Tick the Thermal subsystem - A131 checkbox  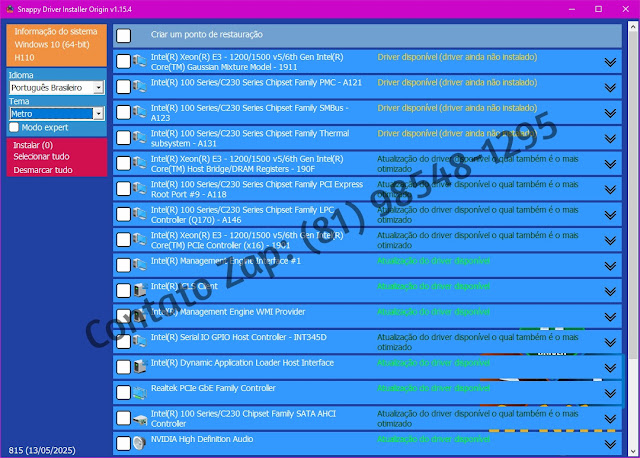pyautogui.click(x=124, y=138)
